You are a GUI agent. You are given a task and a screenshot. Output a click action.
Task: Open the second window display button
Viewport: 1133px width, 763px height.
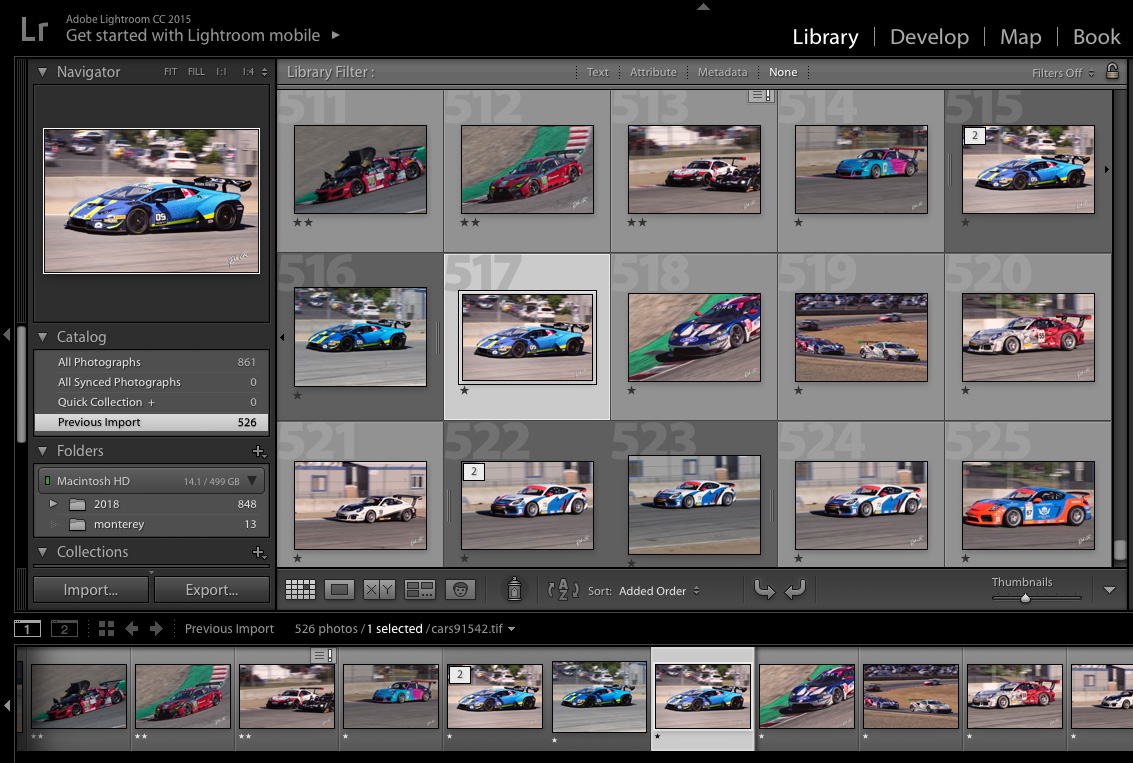(x=64, y=629)
